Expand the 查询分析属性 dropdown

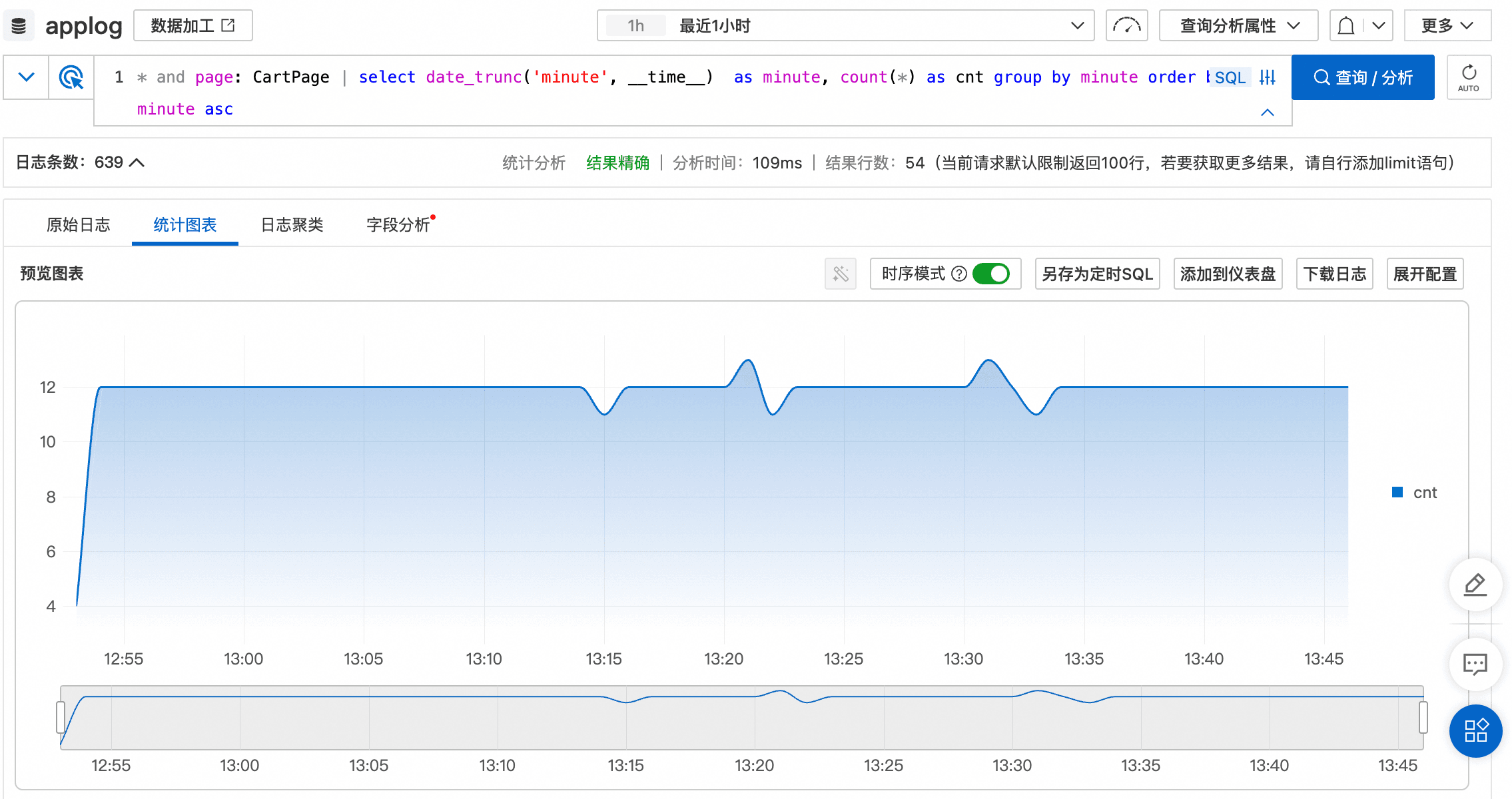pos(1238,26)
